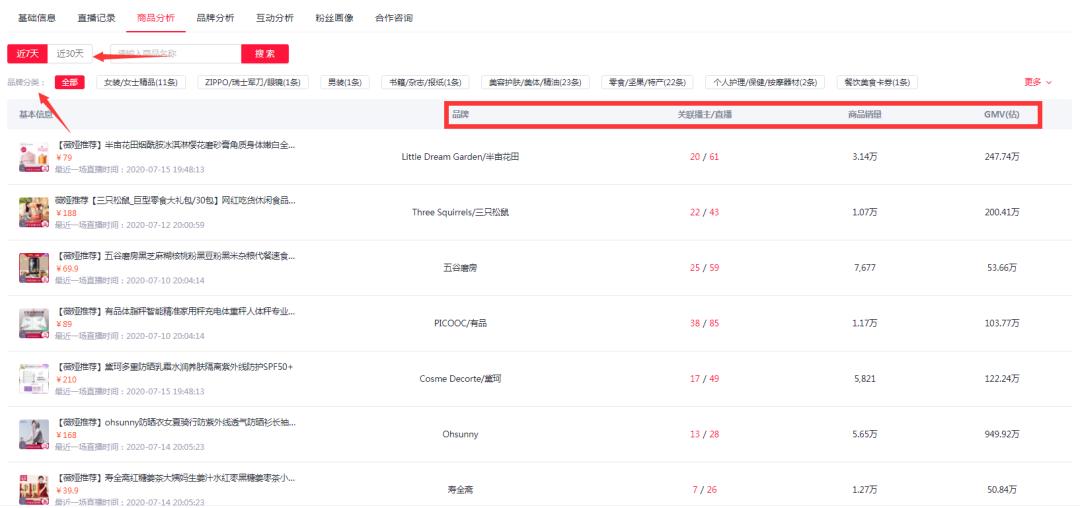This screenshot has height=508, width=1080.
Task: Open the 粉丝画像 tab
Action: [x=334, y=18]
